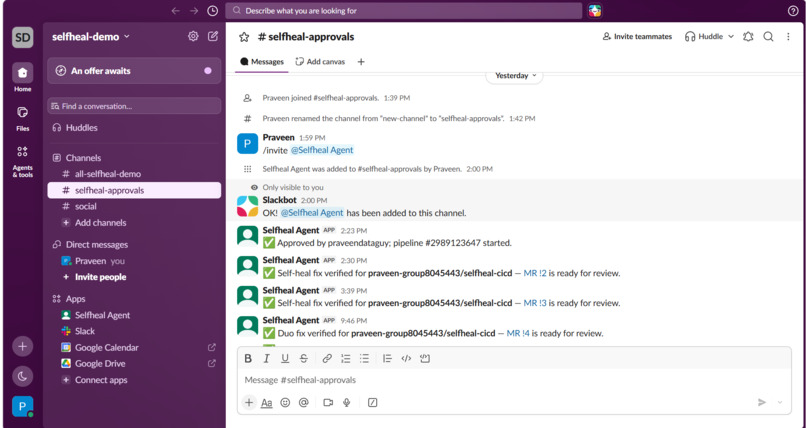Record an audio clip with microphone
This screenshot has height=428, width=806.
coord(347,402)
